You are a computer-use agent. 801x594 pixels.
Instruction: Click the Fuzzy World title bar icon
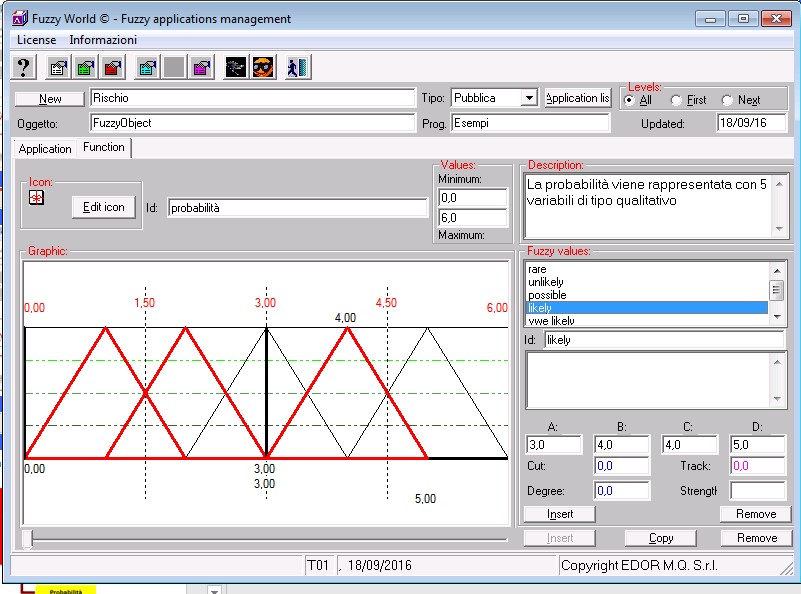(x=20, y=19)
